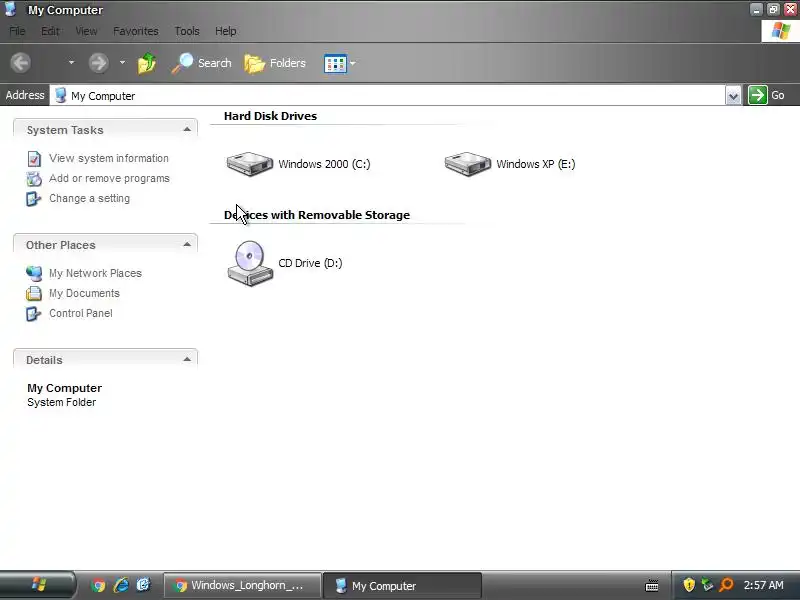
Task: Collapse the Details panel
Action: [187, 359]
